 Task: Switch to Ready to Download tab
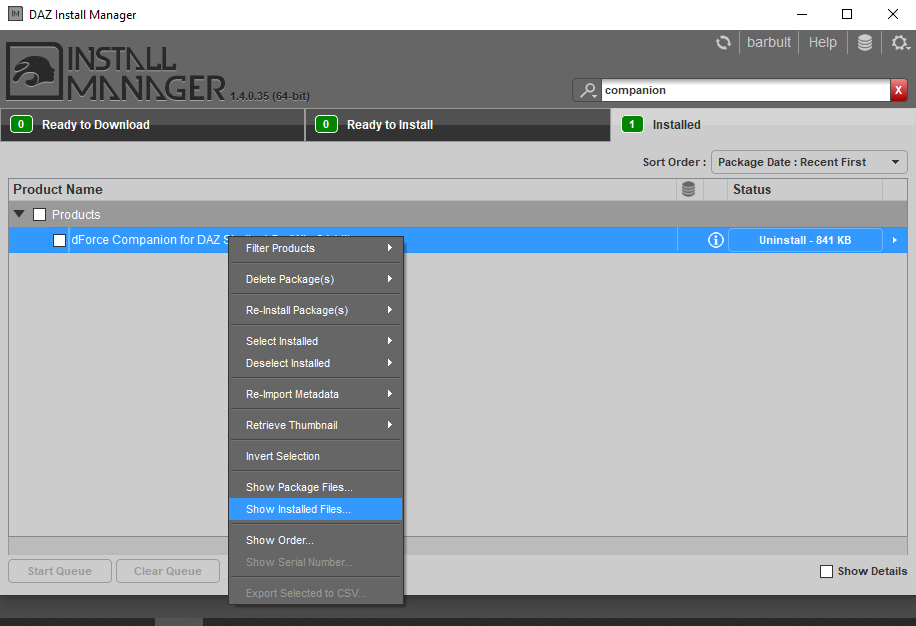coord(152,125)
